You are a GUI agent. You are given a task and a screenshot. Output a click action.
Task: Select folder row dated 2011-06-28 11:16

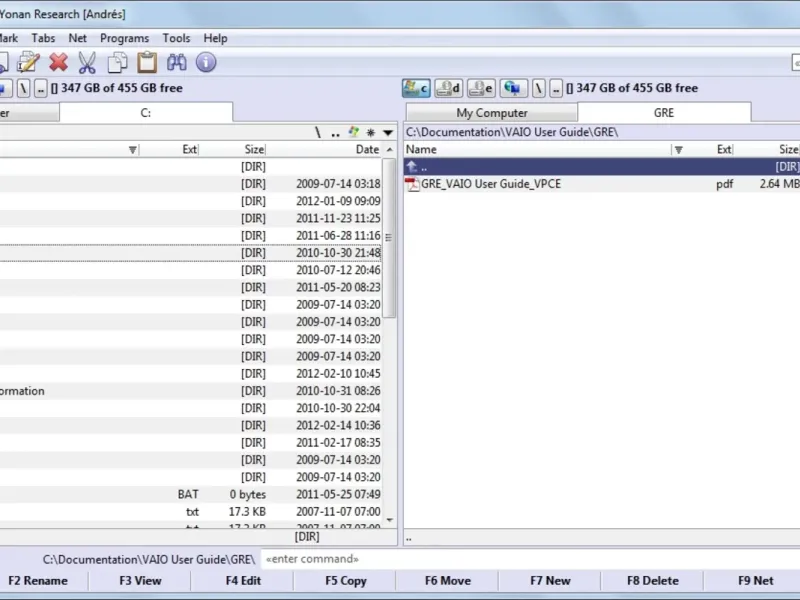tap(190, 236)
